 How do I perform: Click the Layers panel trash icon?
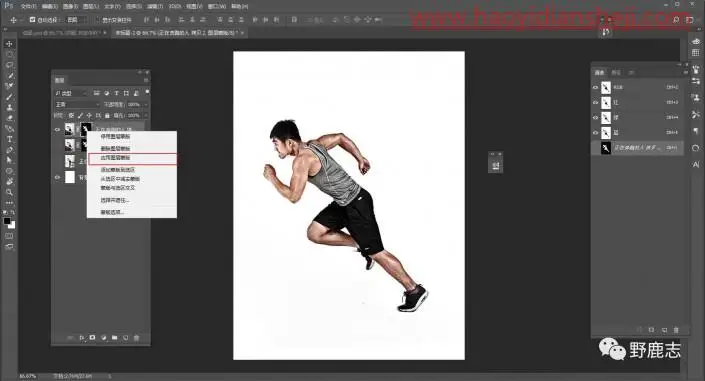pos(136,337)
